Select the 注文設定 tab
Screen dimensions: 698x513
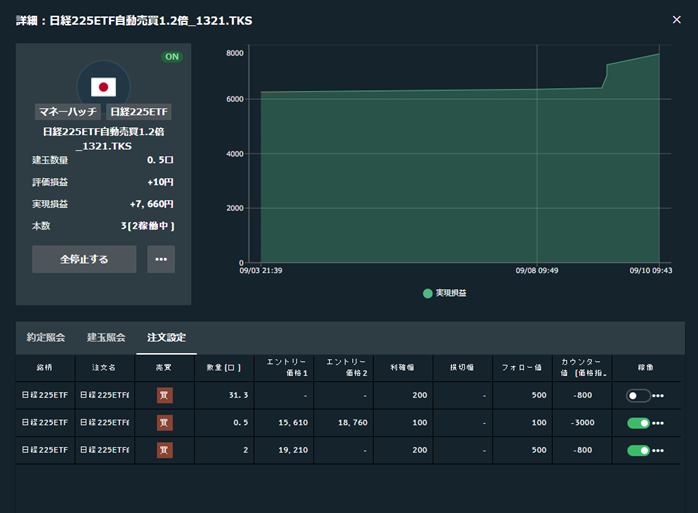coord(166,338)
